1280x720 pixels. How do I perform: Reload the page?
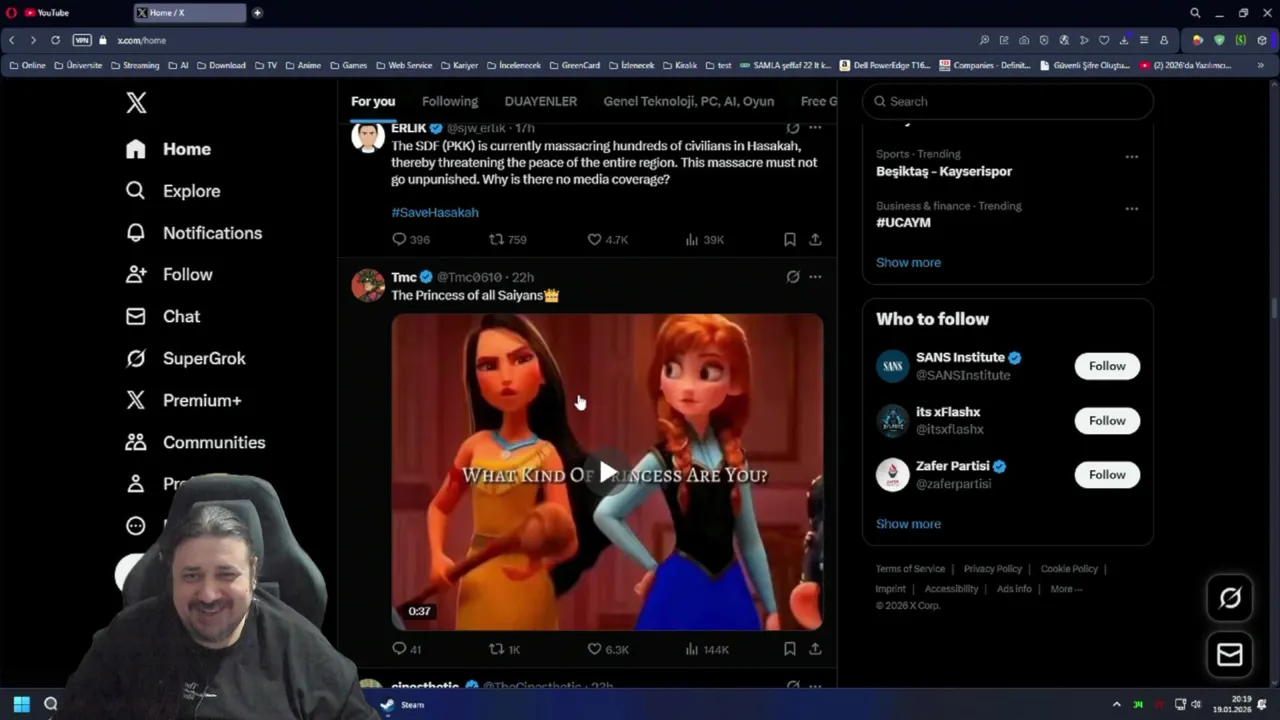pos(55,40)
